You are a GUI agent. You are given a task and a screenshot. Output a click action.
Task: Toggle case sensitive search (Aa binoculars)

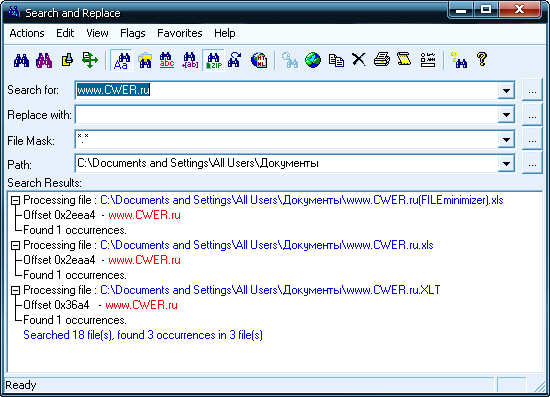121,60
